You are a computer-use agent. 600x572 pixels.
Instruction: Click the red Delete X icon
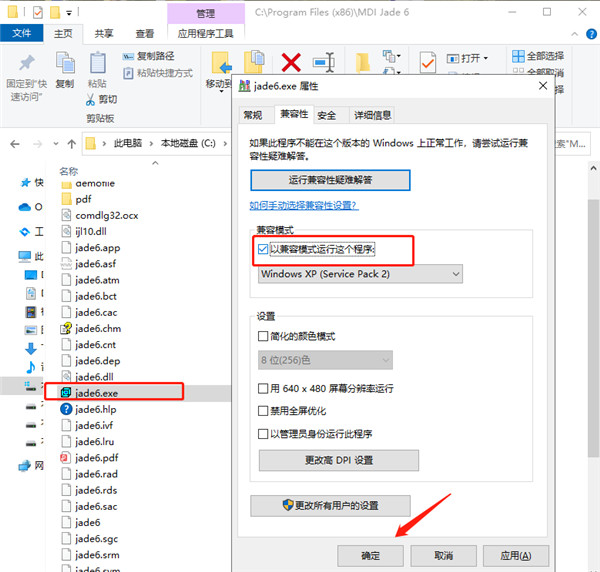[x=291, y=62]
